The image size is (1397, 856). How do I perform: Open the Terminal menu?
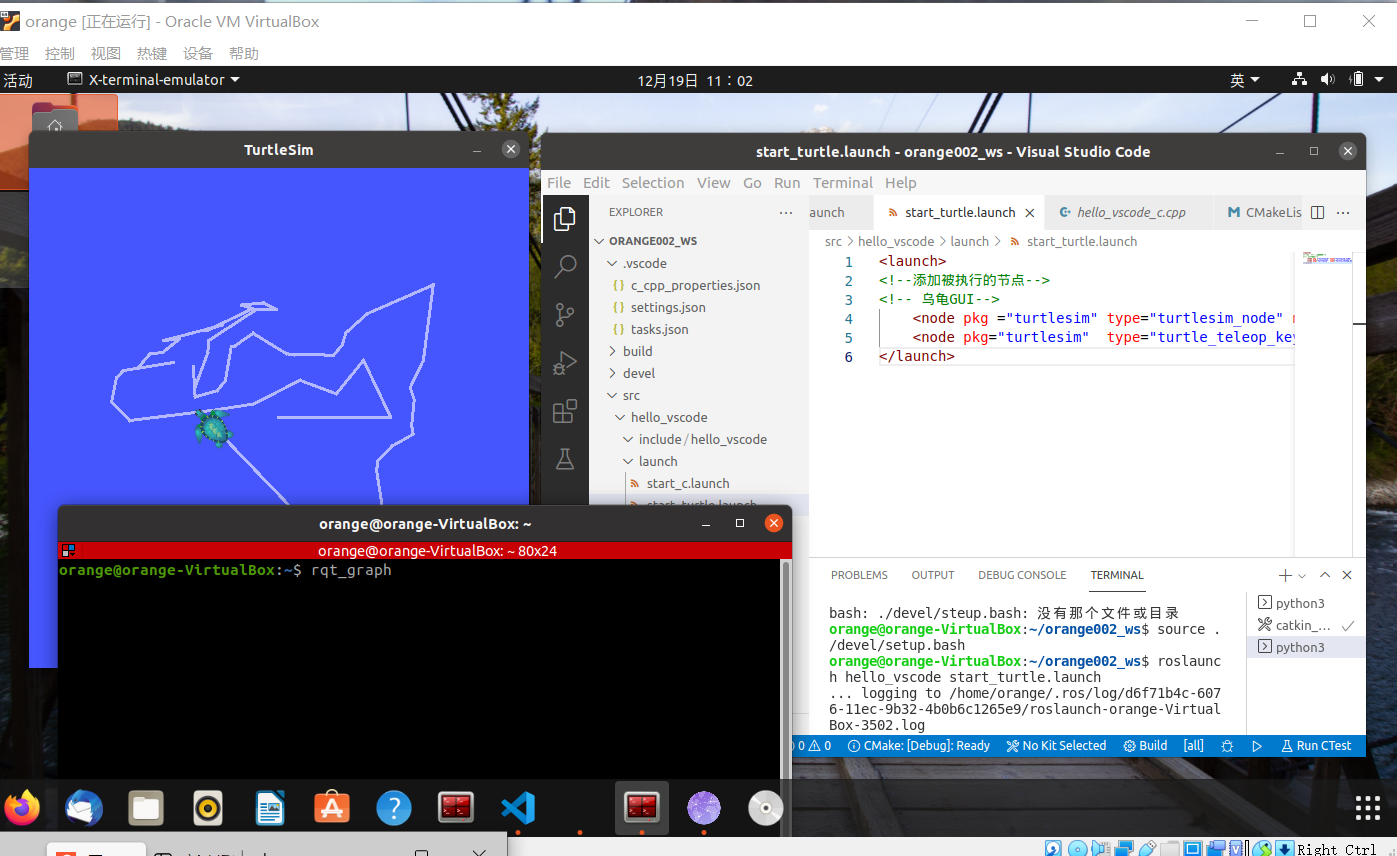coord(842,182)
